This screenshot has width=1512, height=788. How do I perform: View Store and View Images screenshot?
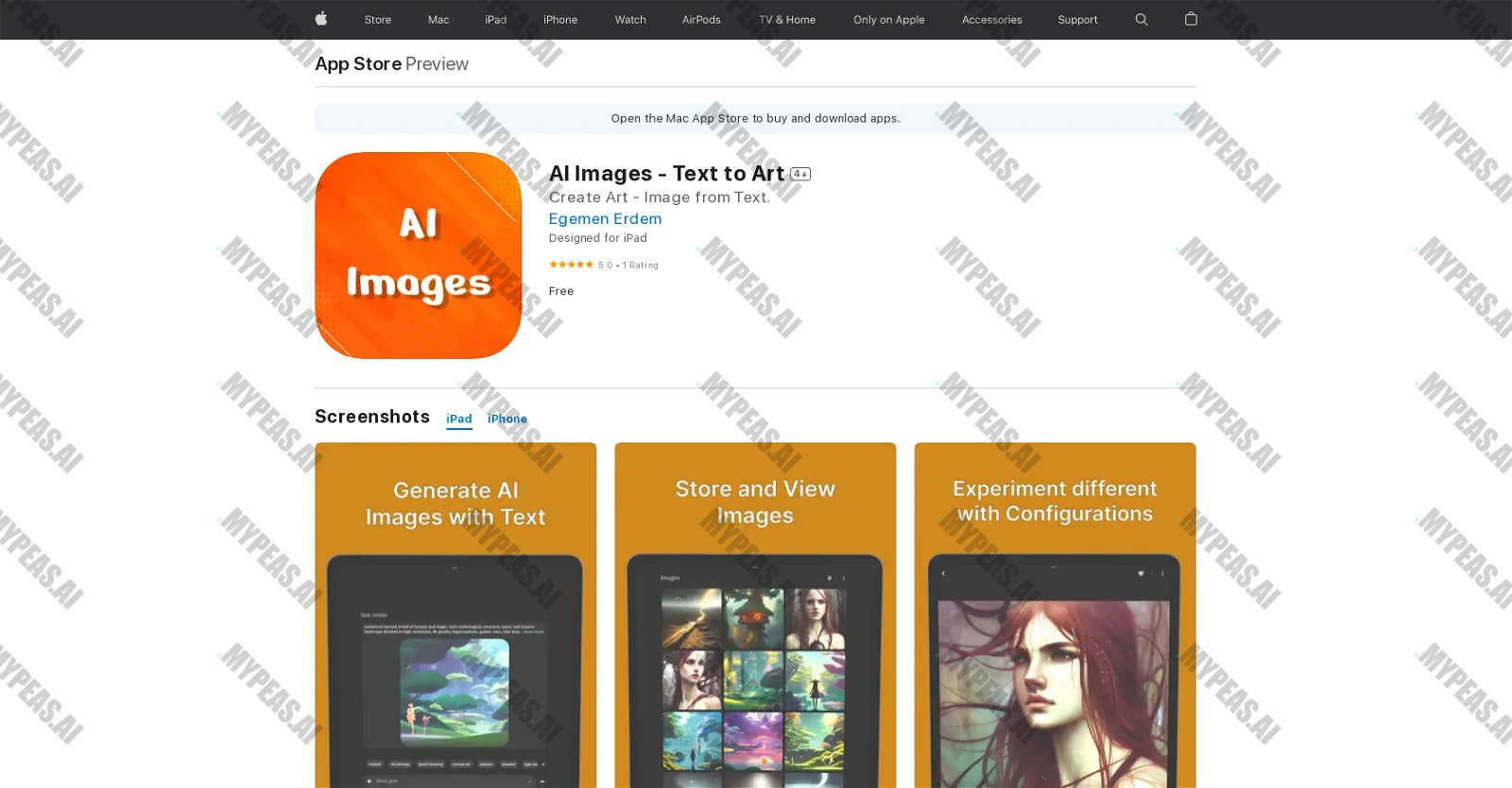pos(755,615)
